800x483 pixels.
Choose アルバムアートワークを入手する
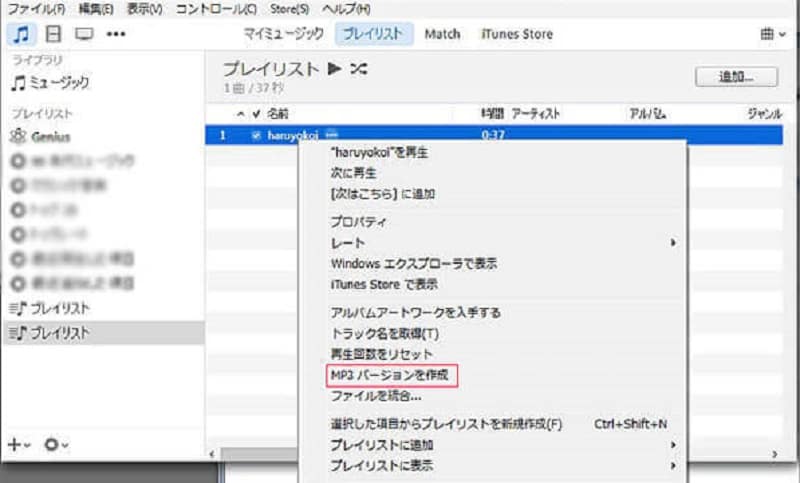coord(415,313)
